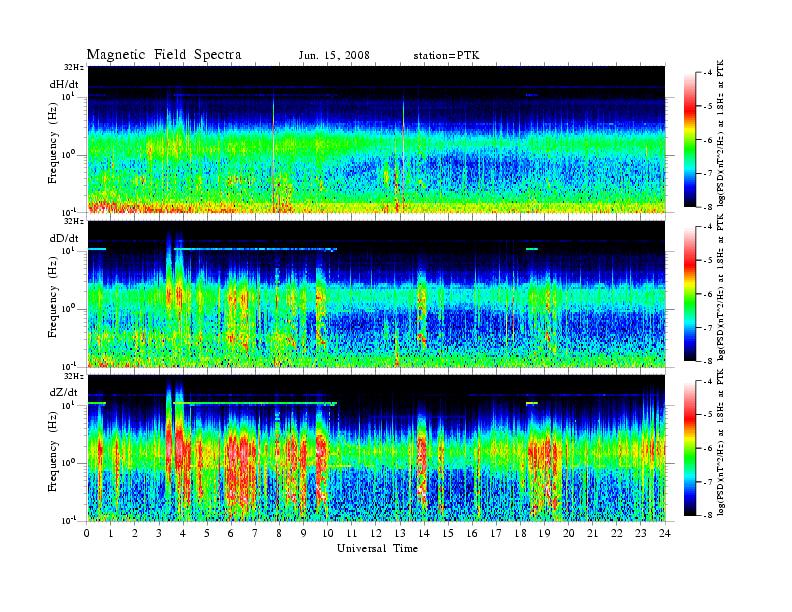Screen dimensions: 792x612
Task: Click the "32Hz" tick of dH/dt panel
Action: tap(74, 67)
